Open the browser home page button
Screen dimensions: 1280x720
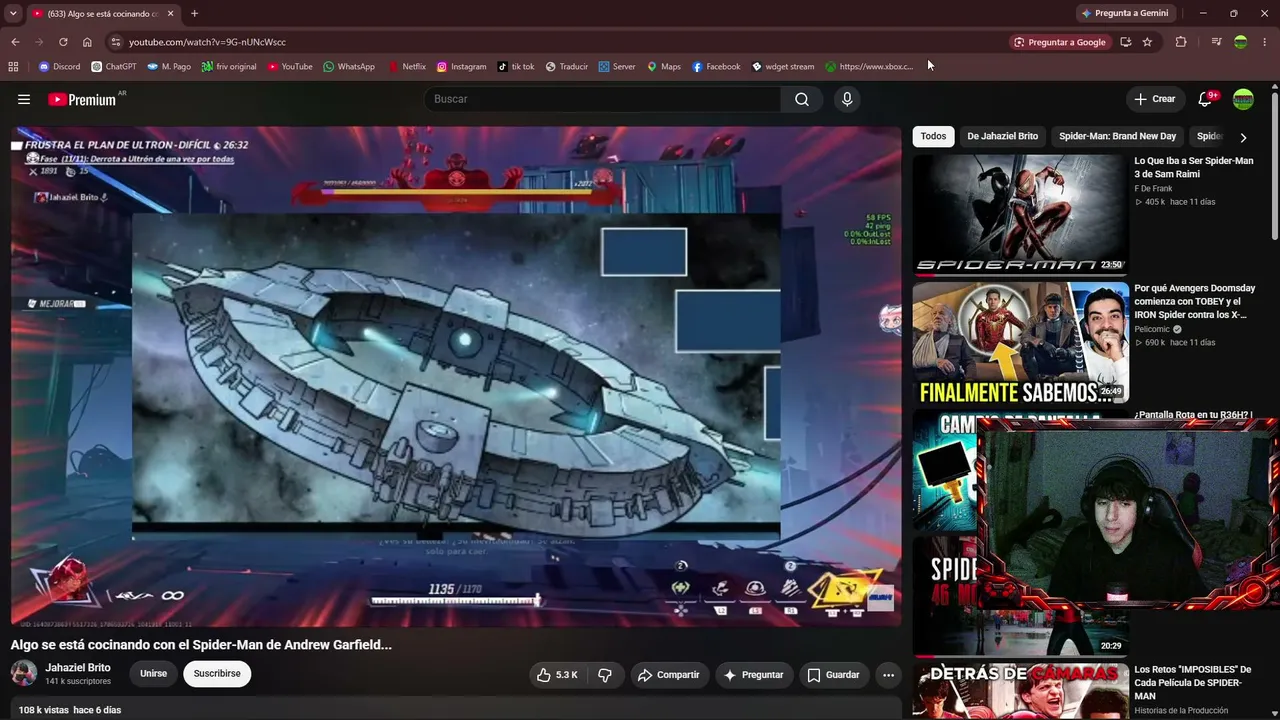click(x=87, y=42)
